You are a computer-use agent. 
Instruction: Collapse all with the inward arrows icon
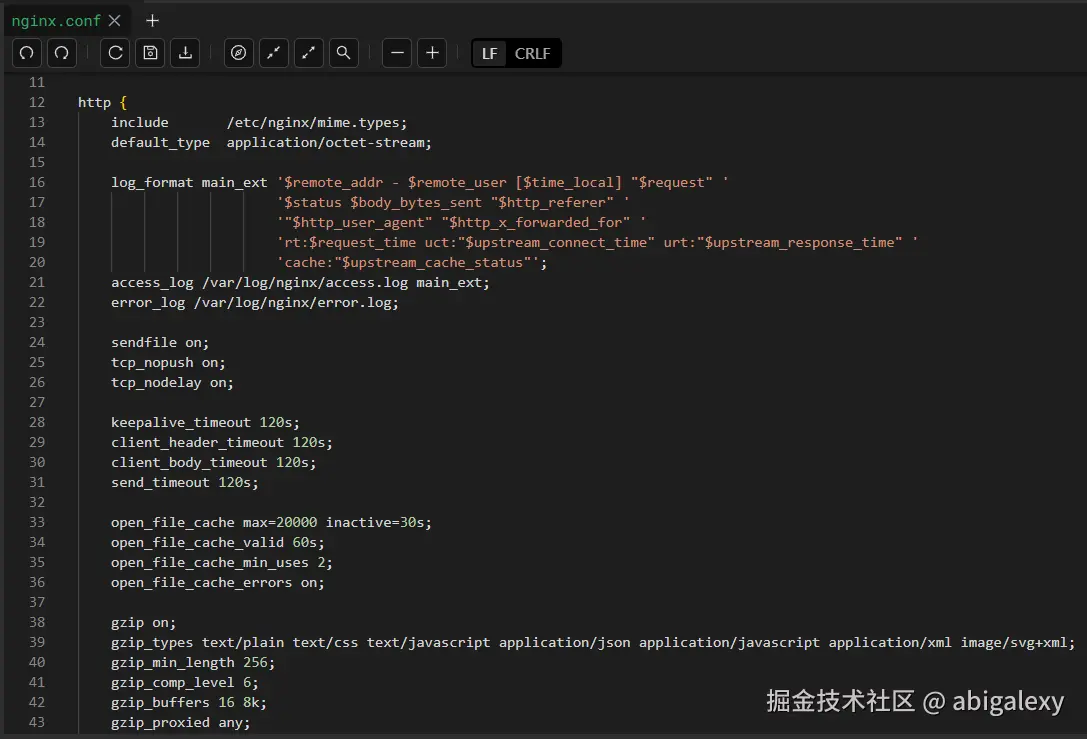click(274, 53)
